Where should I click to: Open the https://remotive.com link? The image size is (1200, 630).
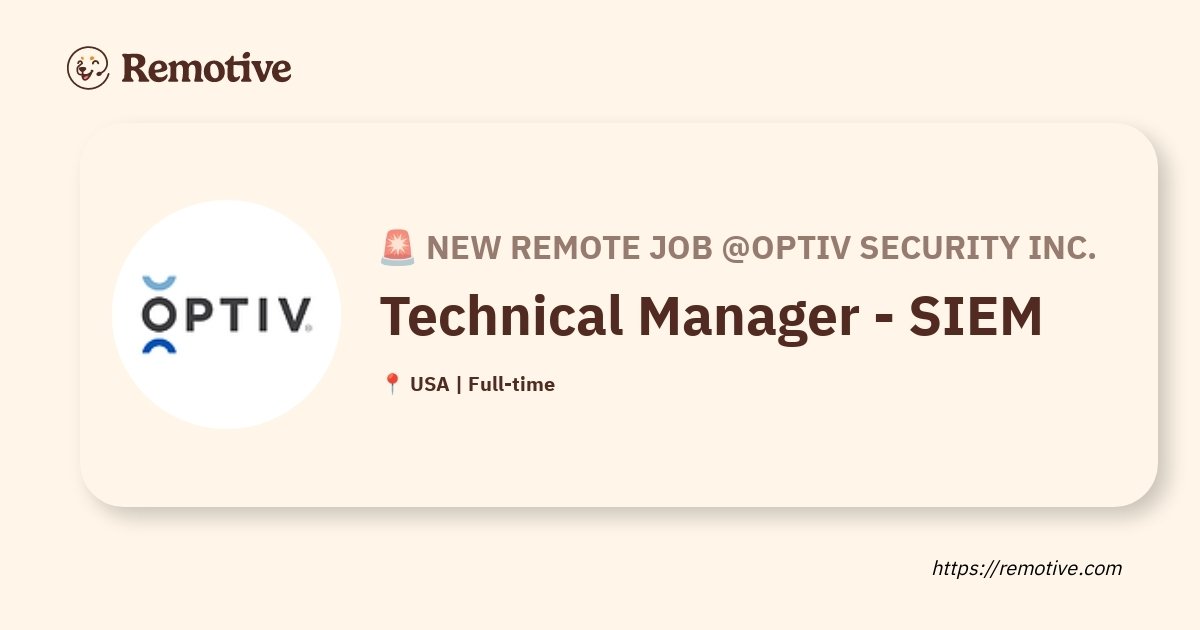(x=1027, y=568)
